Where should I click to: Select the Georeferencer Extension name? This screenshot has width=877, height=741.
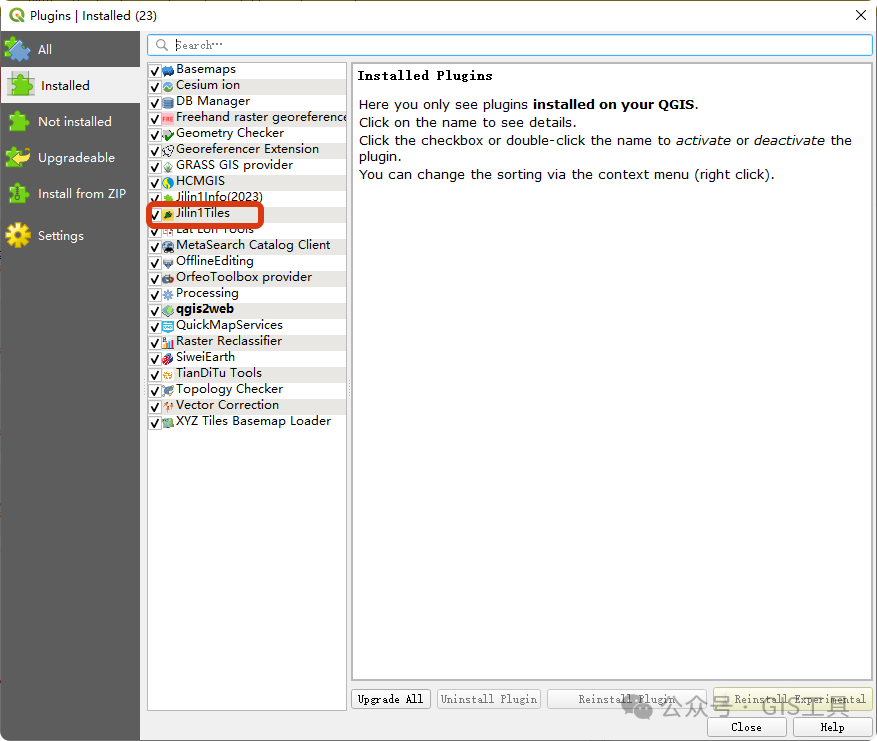[247, 149]
